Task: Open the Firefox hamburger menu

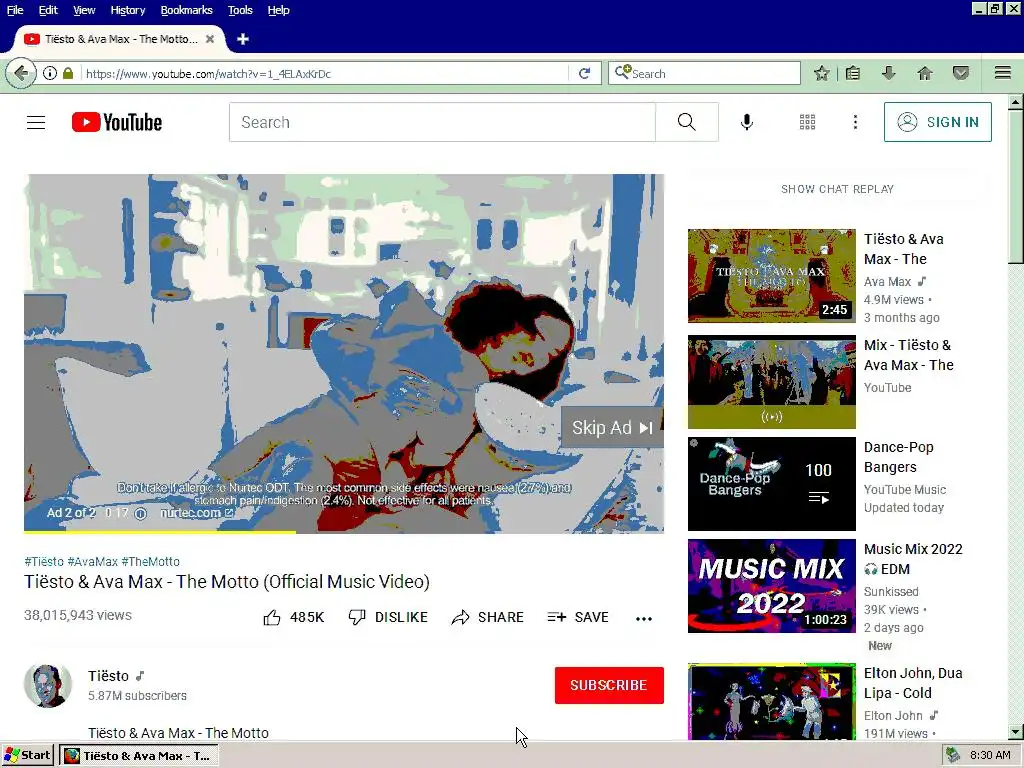Action: pos(1003,72)
